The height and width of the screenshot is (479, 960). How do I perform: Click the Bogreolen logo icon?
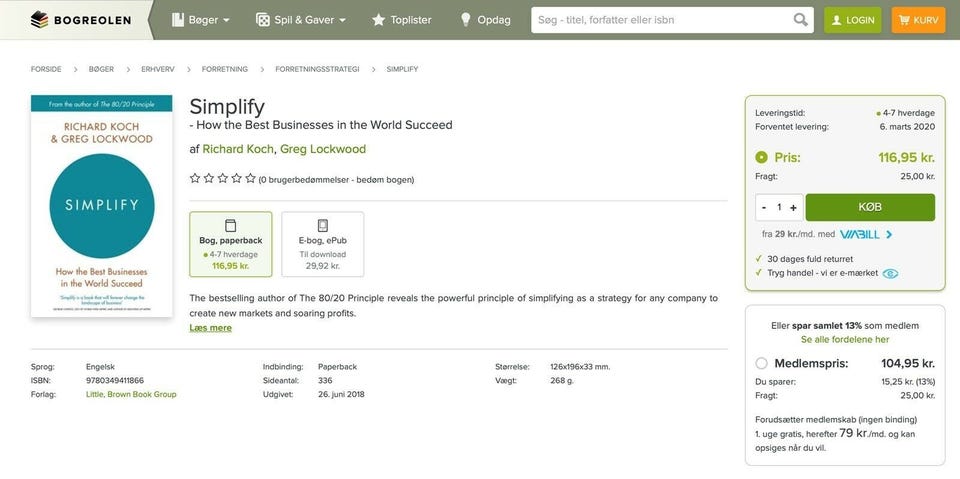click(x=39, y=19)
